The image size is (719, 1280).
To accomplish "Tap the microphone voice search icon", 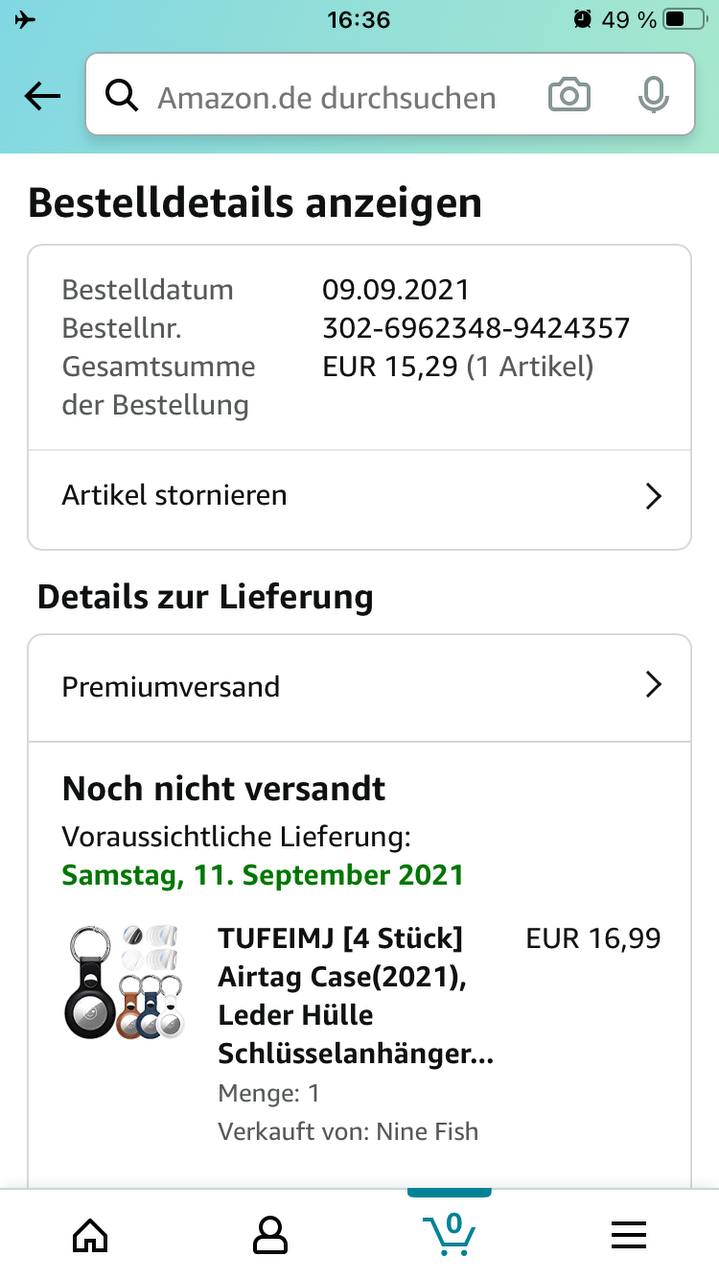I will 653,96.
